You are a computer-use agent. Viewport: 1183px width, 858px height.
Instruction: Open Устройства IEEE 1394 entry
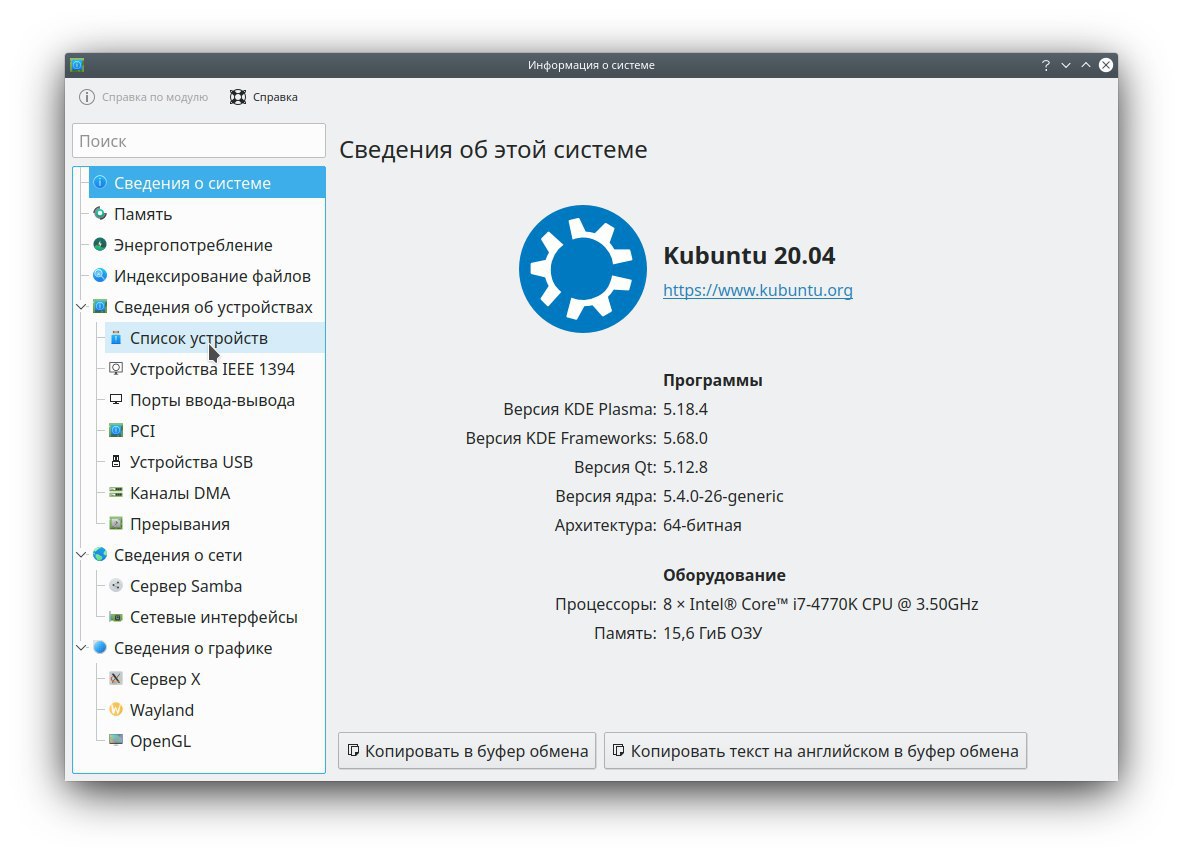[x=215, y=369]
